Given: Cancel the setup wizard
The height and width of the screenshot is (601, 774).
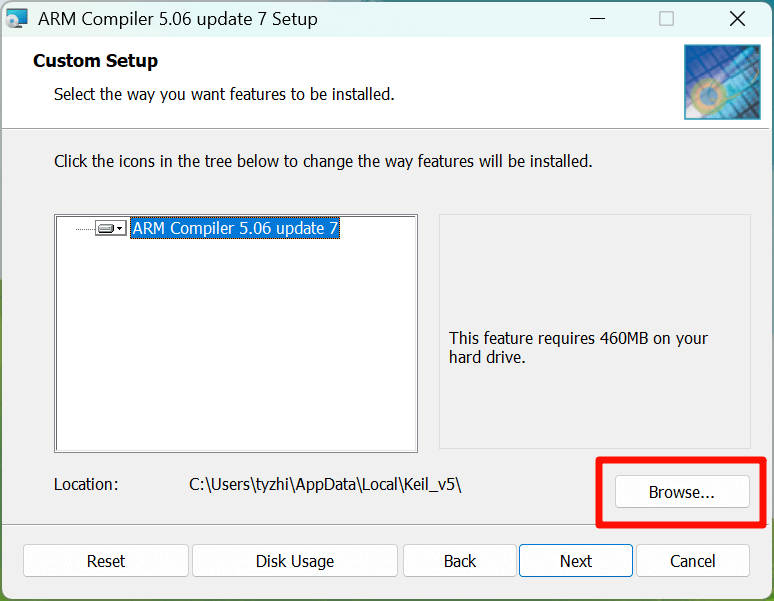Looking at the screenshot, I should point(692,561).
